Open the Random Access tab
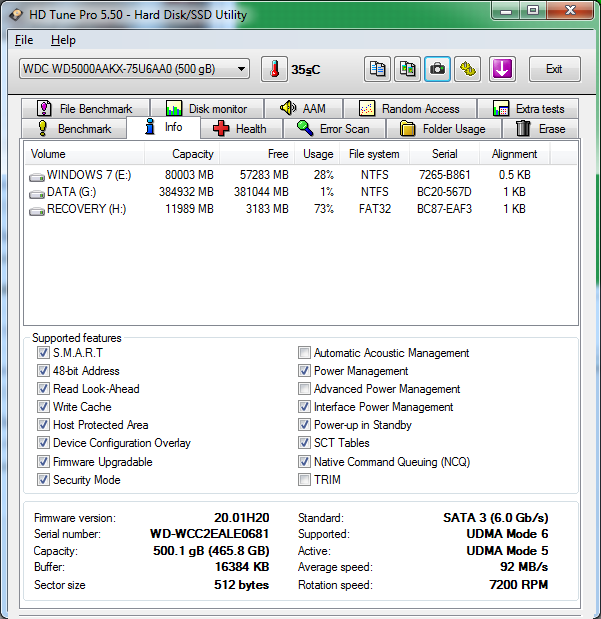The image size is (601, 619). tap(409, 108)
